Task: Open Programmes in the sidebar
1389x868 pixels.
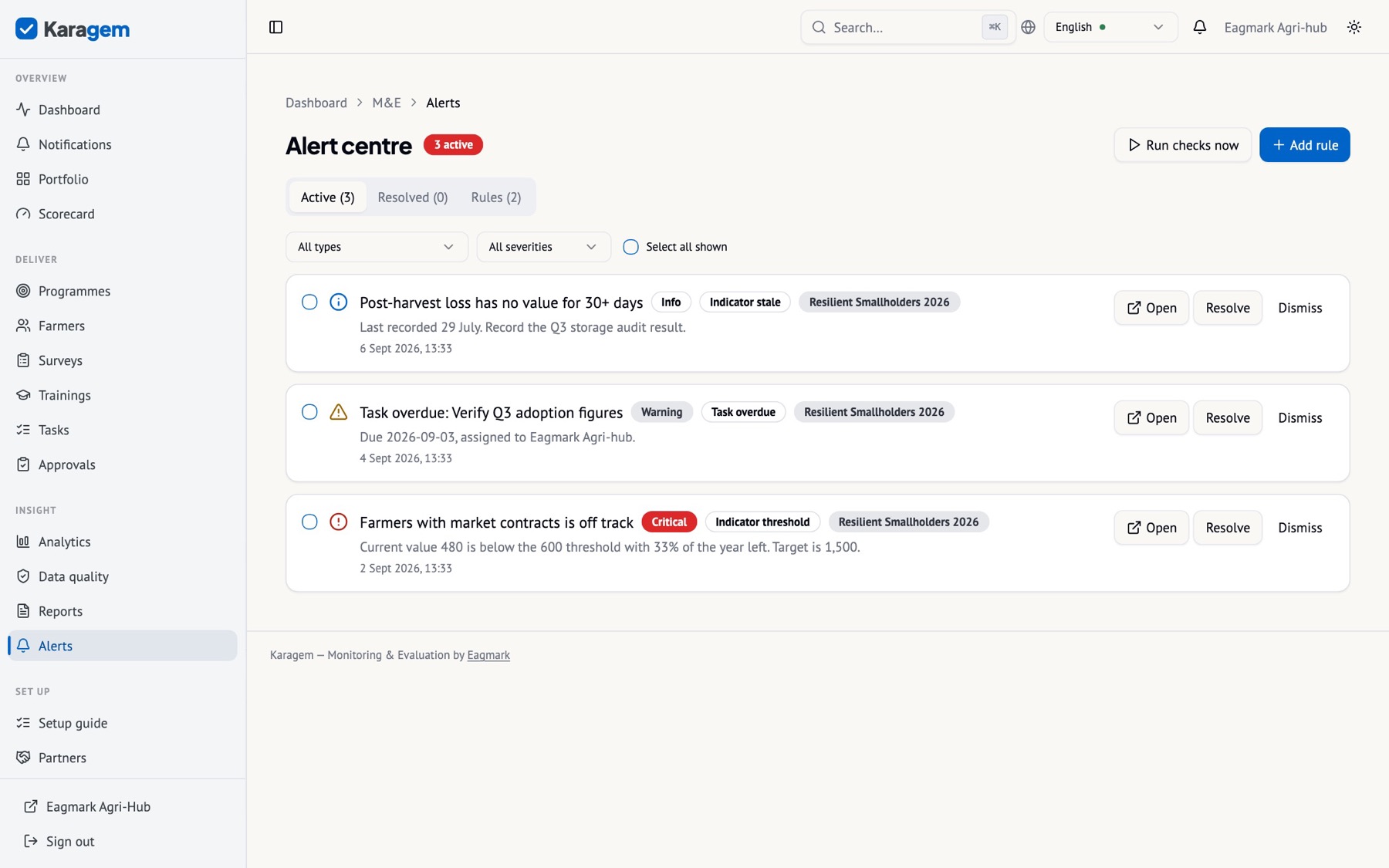Action: (x=123, y=291)
